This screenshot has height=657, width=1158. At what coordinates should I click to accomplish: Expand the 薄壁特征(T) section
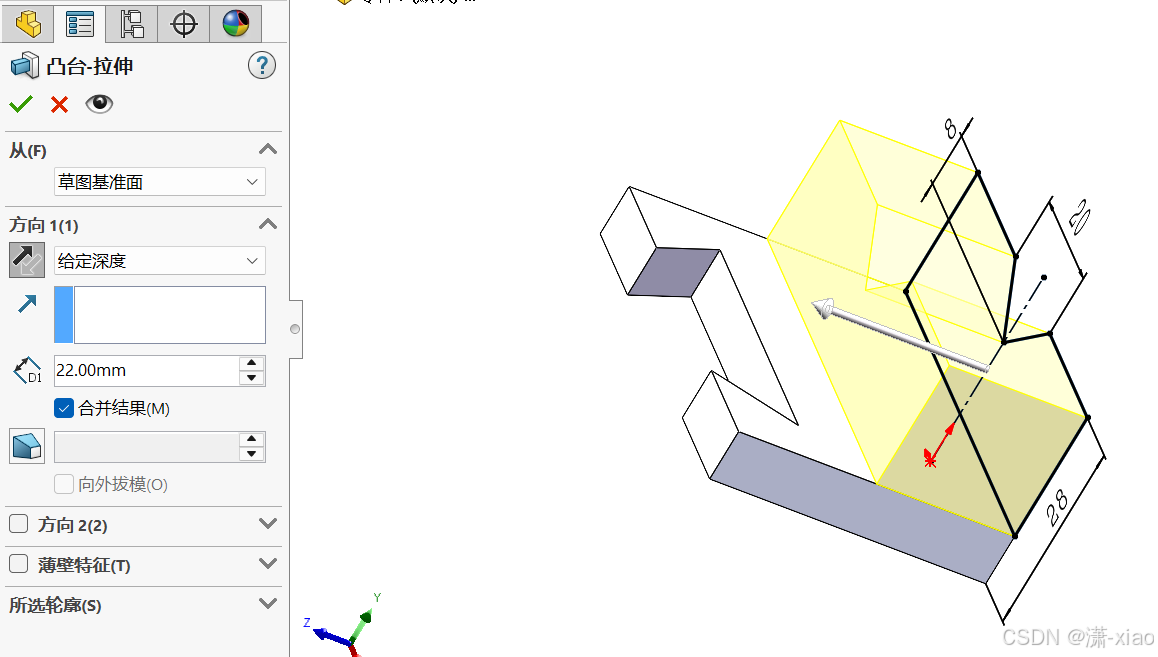pos(268,564)
